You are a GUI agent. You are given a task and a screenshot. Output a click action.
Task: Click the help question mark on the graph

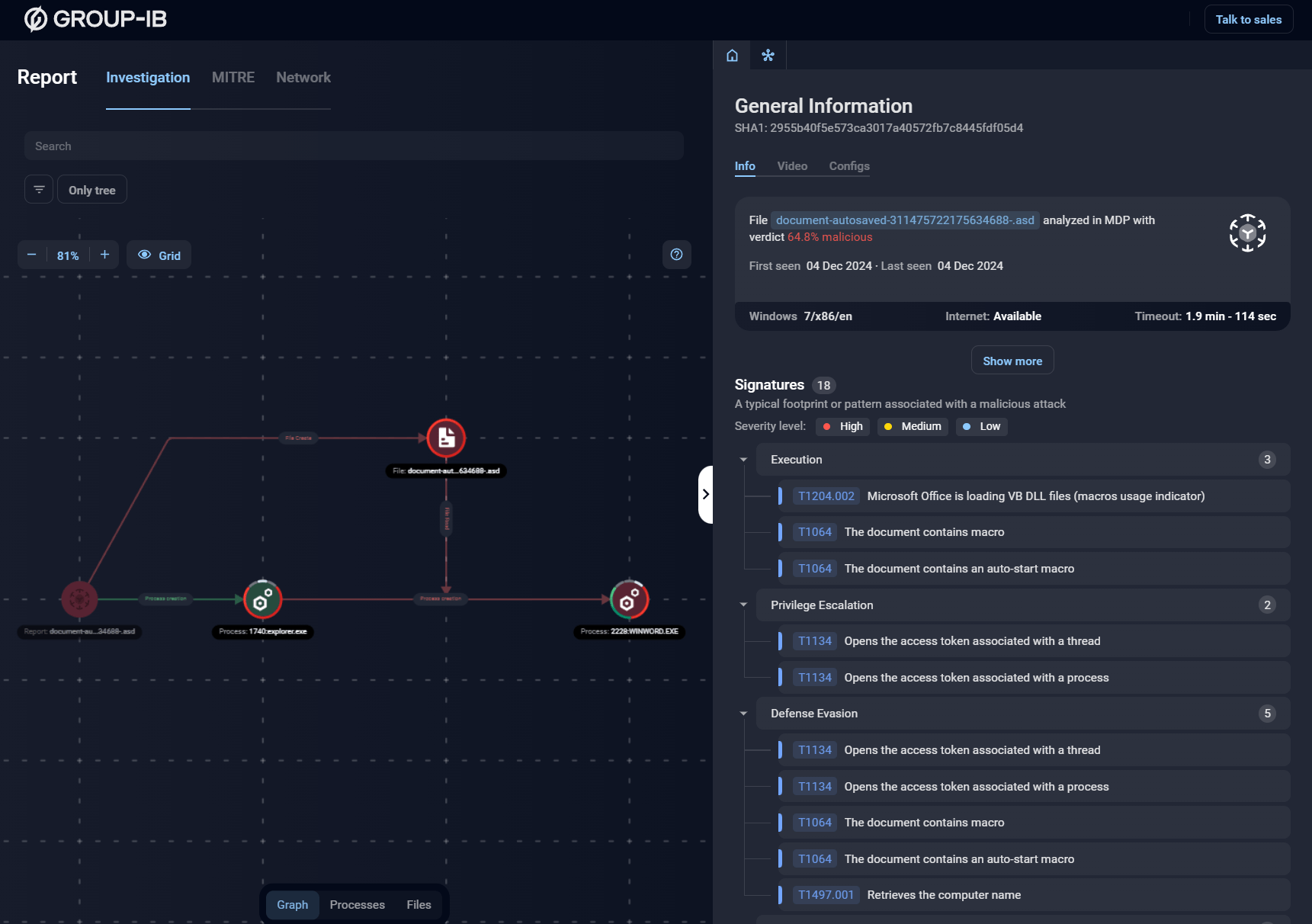pos(676,255)
